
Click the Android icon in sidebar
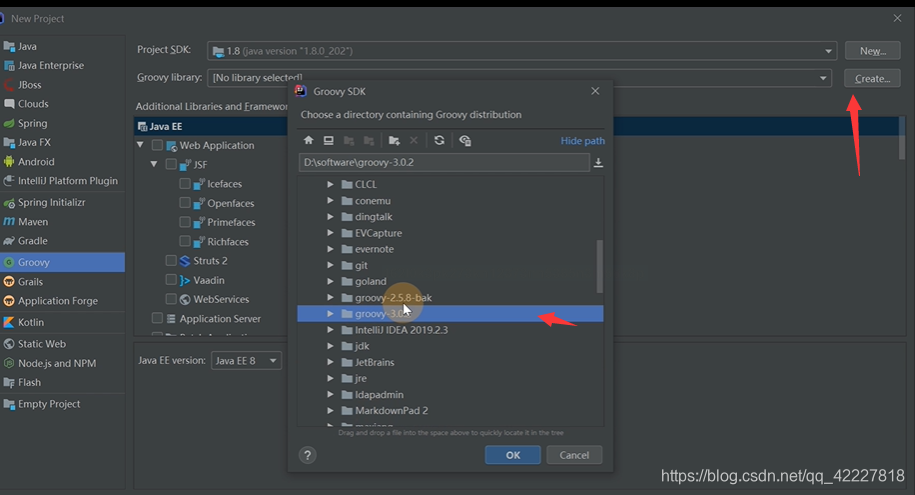point(9,162)
